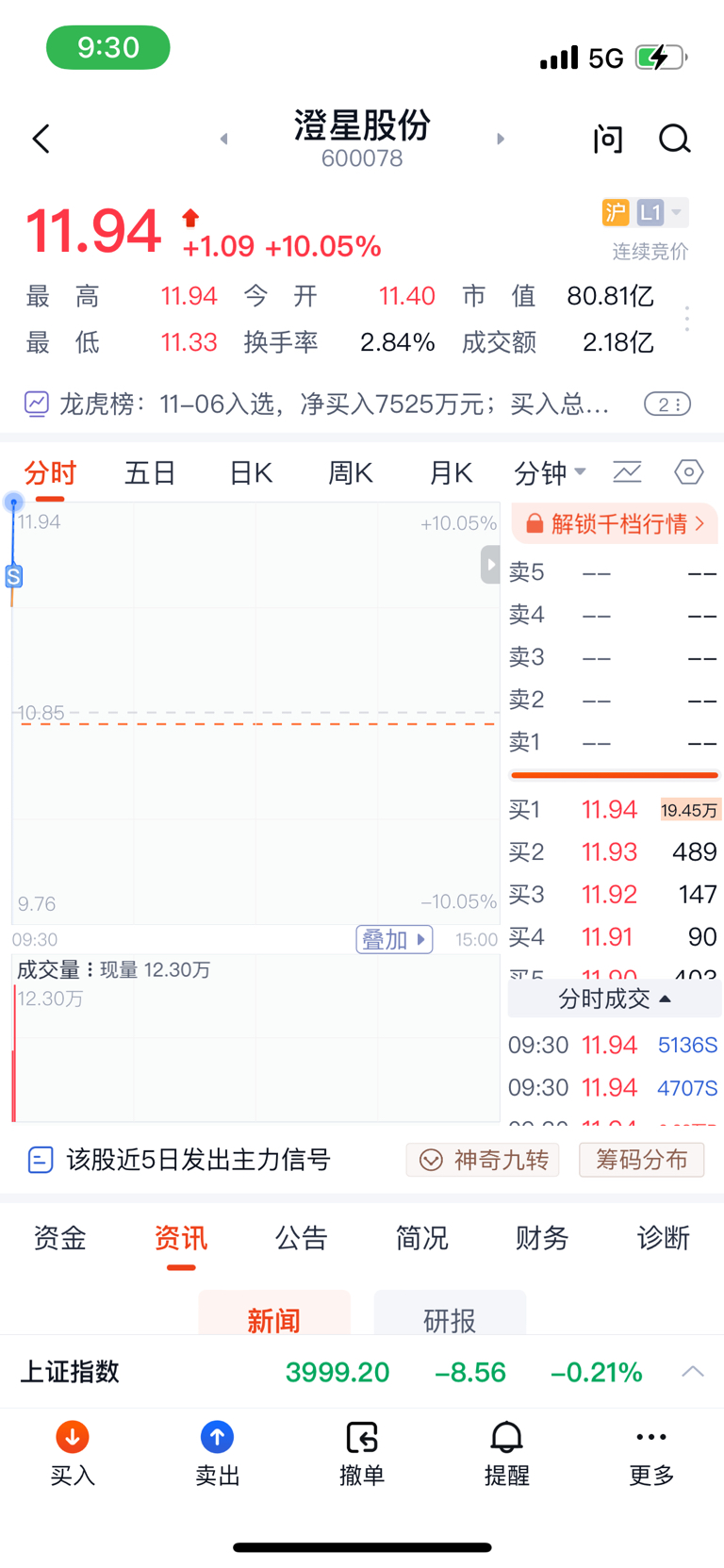Tap the 市值 value 80.81亿

610,297
